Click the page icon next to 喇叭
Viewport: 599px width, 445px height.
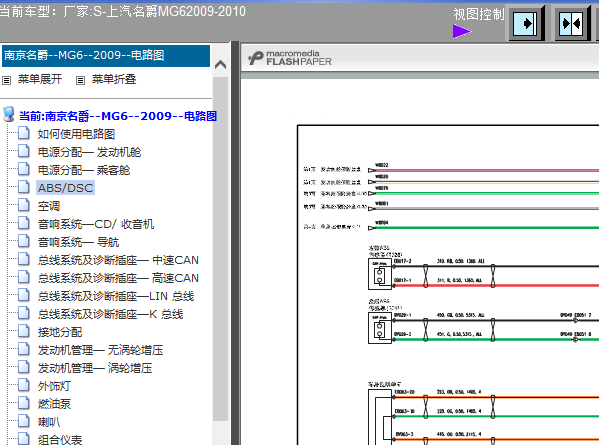(24, 420)
